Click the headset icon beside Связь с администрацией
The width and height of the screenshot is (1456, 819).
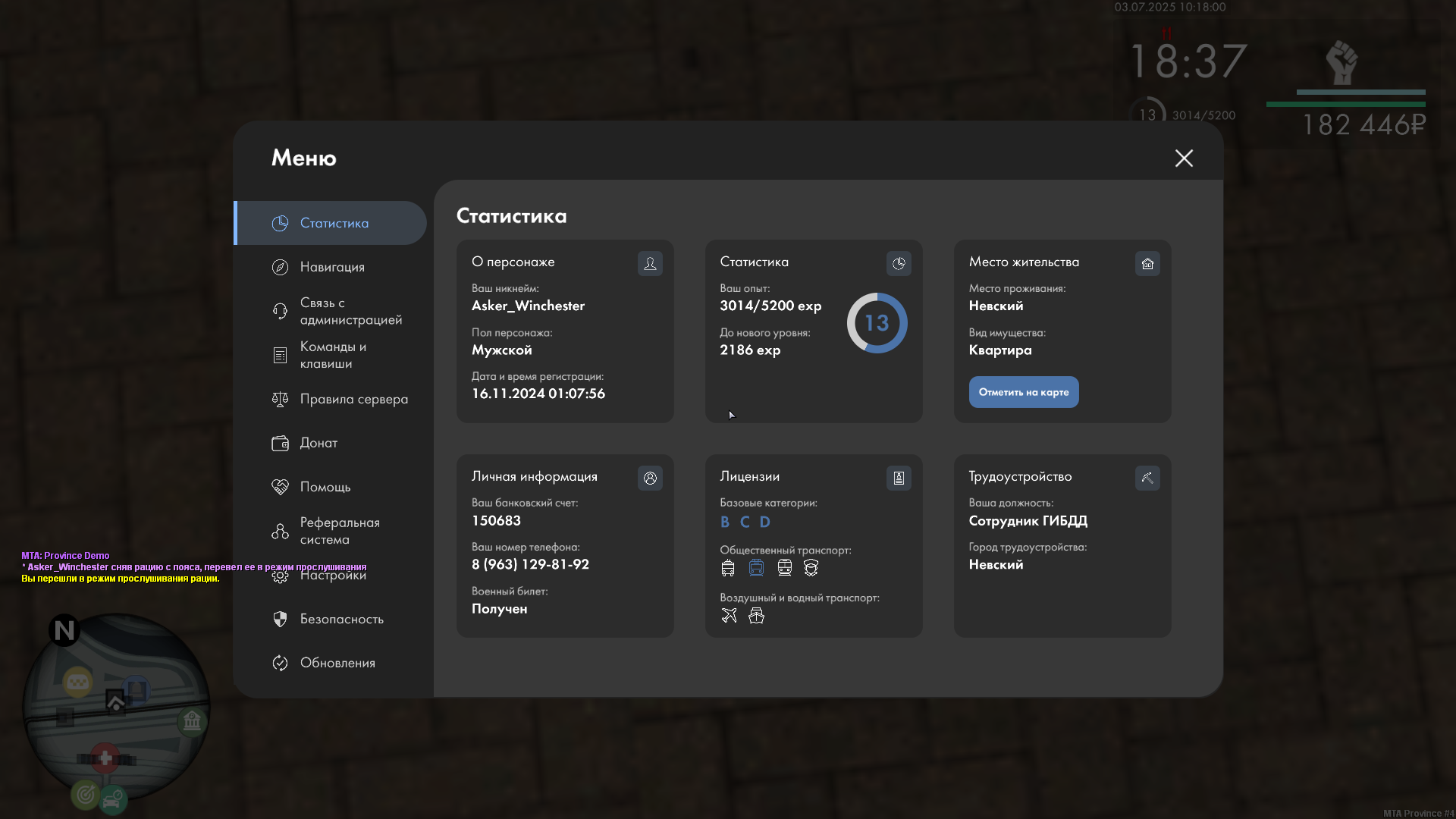280,311
